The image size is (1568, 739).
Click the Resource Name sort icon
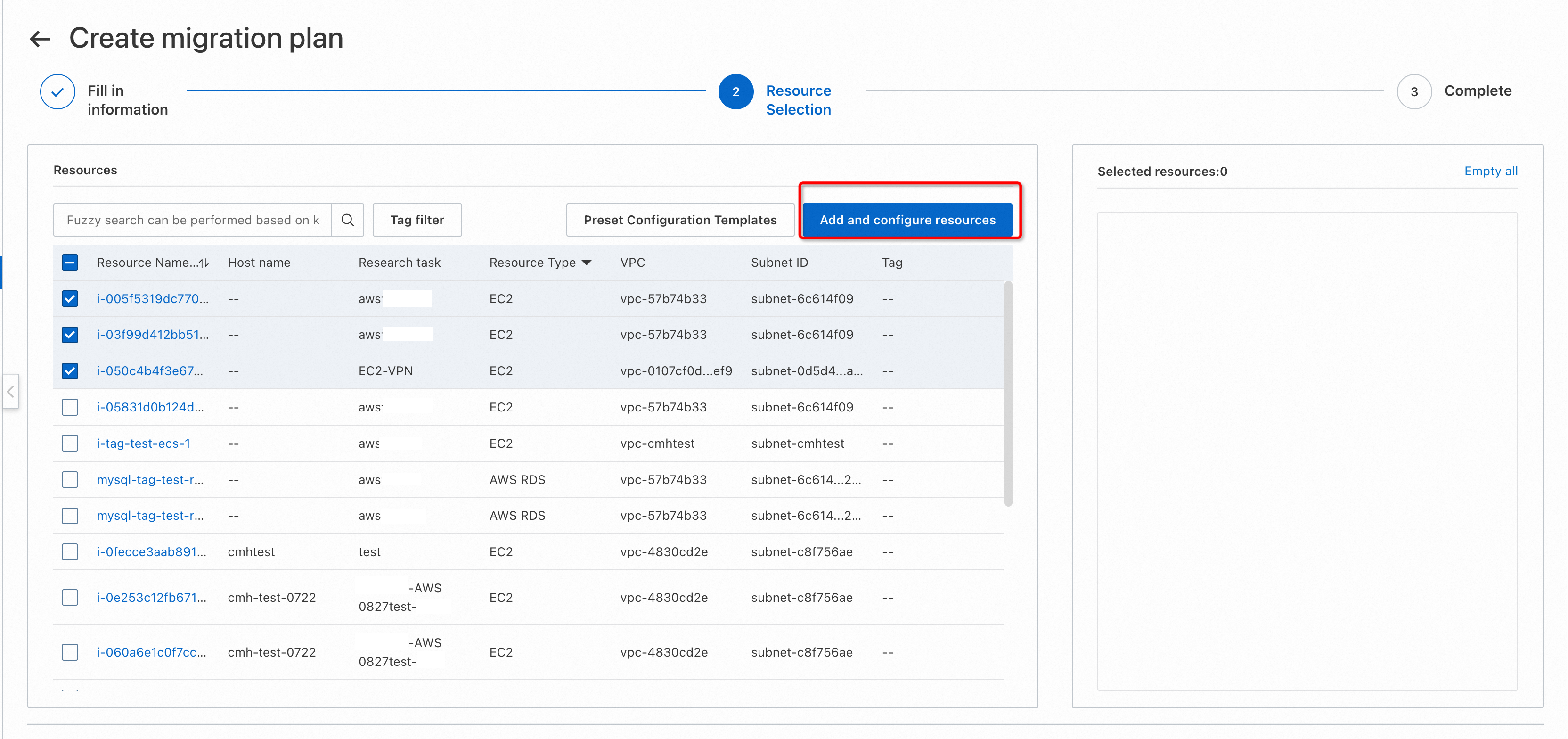[204, 263]
